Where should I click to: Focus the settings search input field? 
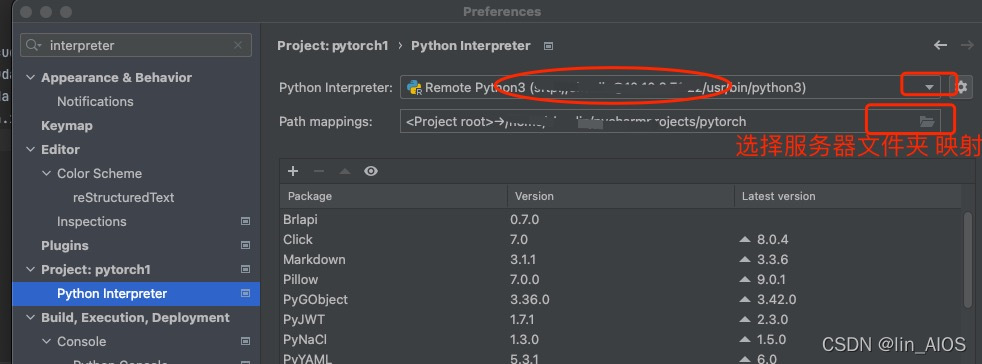point(136,45)
